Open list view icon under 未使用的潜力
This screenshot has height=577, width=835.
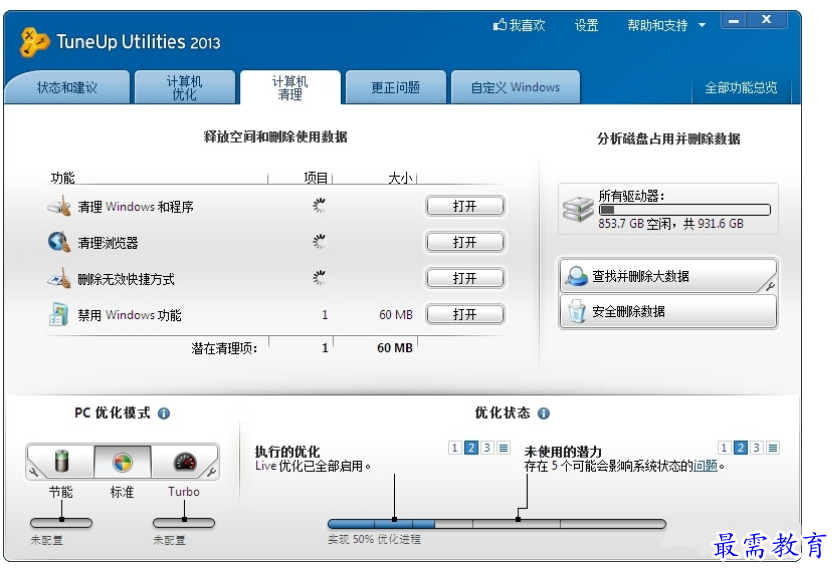(x=773, y=448)
